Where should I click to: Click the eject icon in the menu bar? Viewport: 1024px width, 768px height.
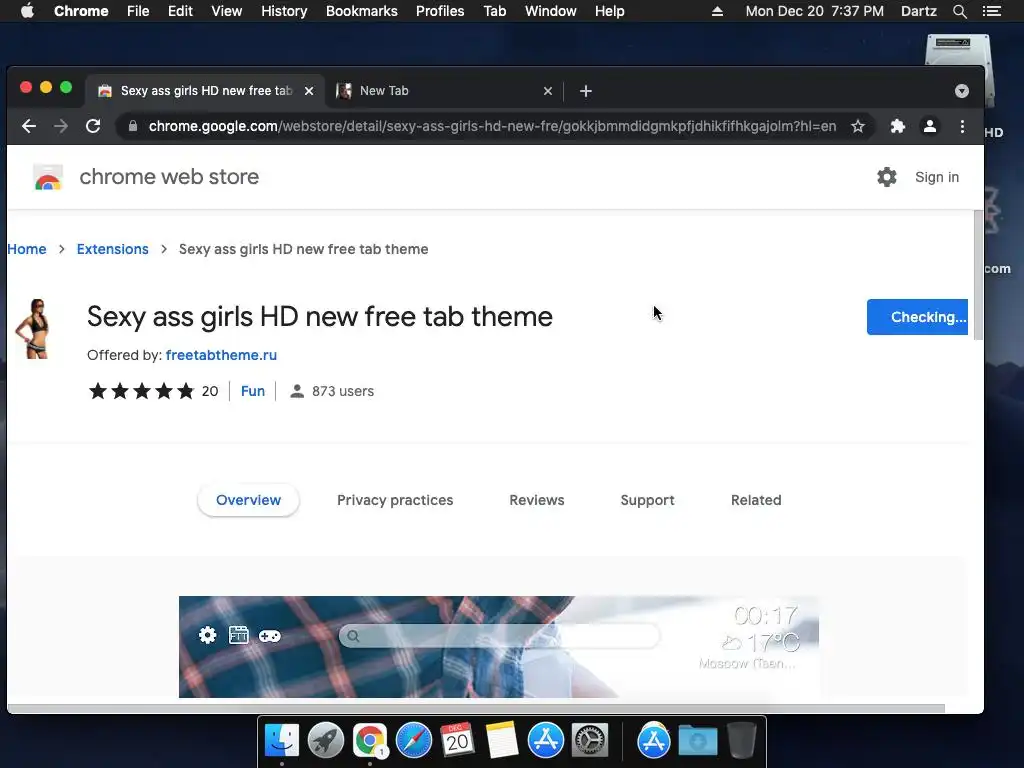(717, 11)
